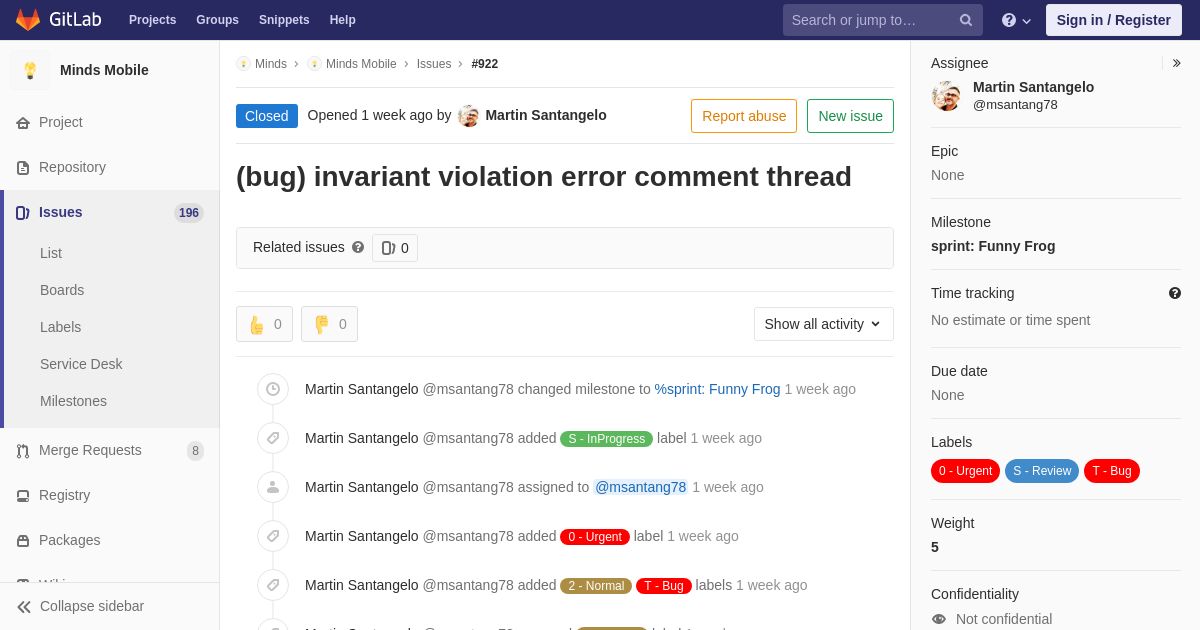Click Minds Mobile project title in sidebar
The height and width of the screenshot is (630, 1200).
(104, 70)
